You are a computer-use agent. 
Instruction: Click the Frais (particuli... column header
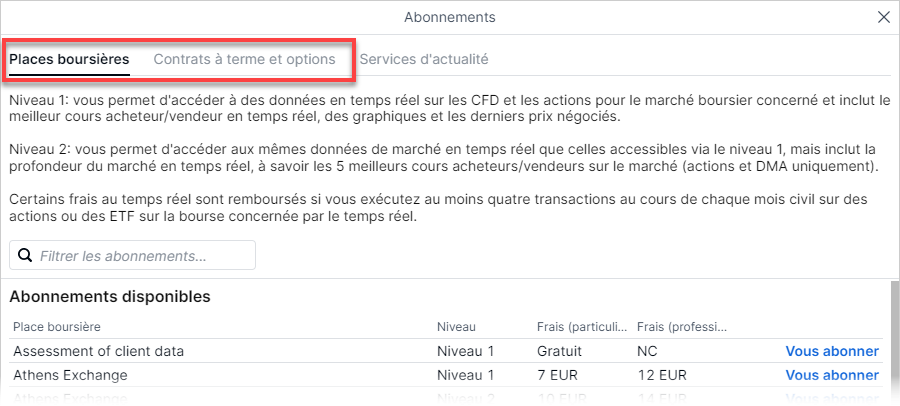[x=582, y=327]
